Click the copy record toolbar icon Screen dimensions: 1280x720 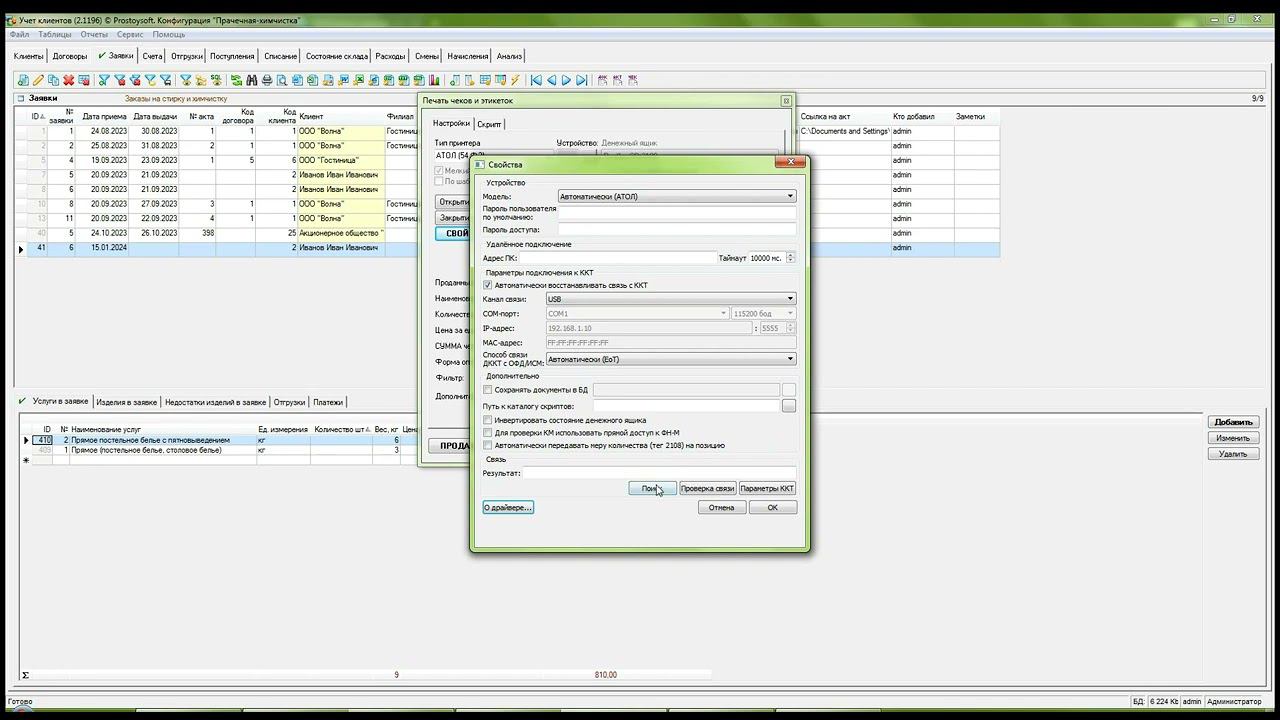point(53,80)
